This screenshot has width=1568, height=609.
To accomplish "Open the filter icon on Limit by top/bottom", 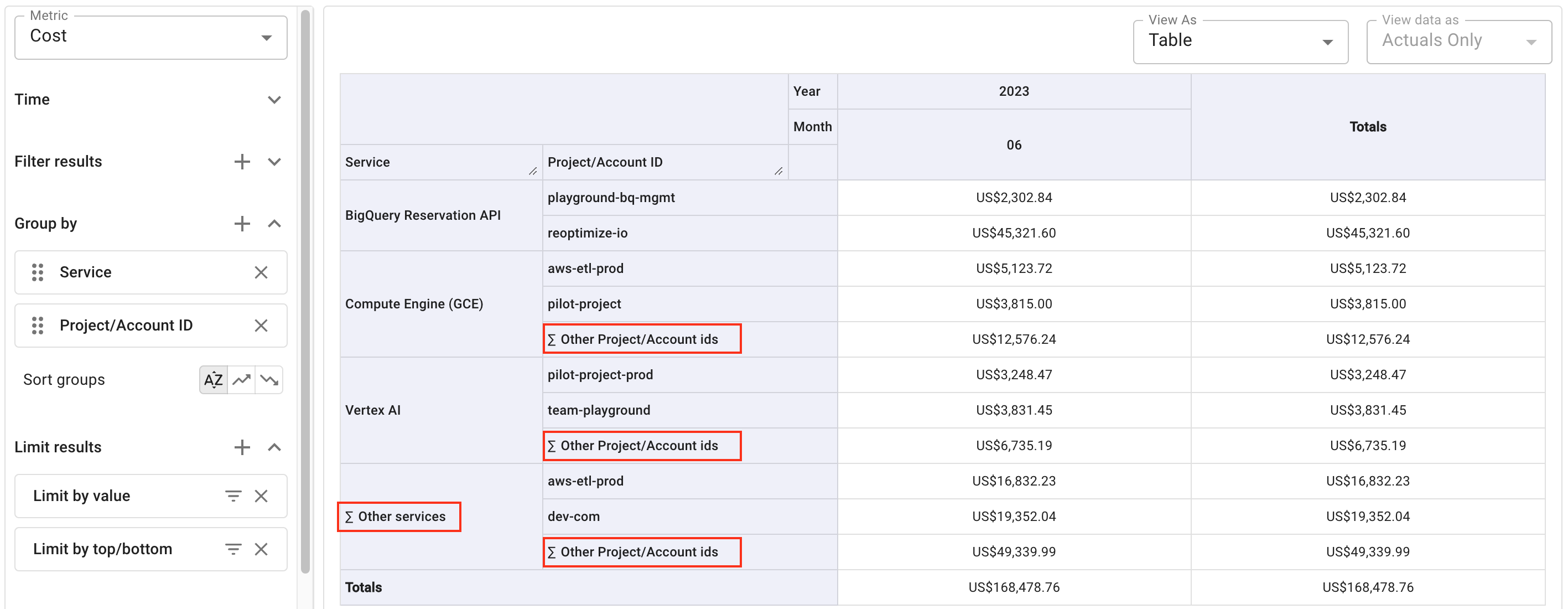I will [233, 549].
